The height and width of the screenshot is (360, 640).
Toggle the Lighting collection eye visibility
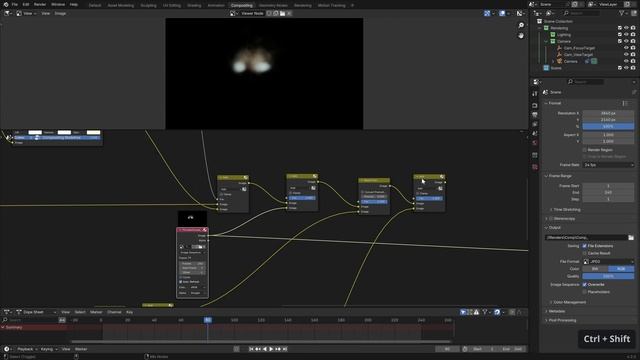[x=626, y=35]
